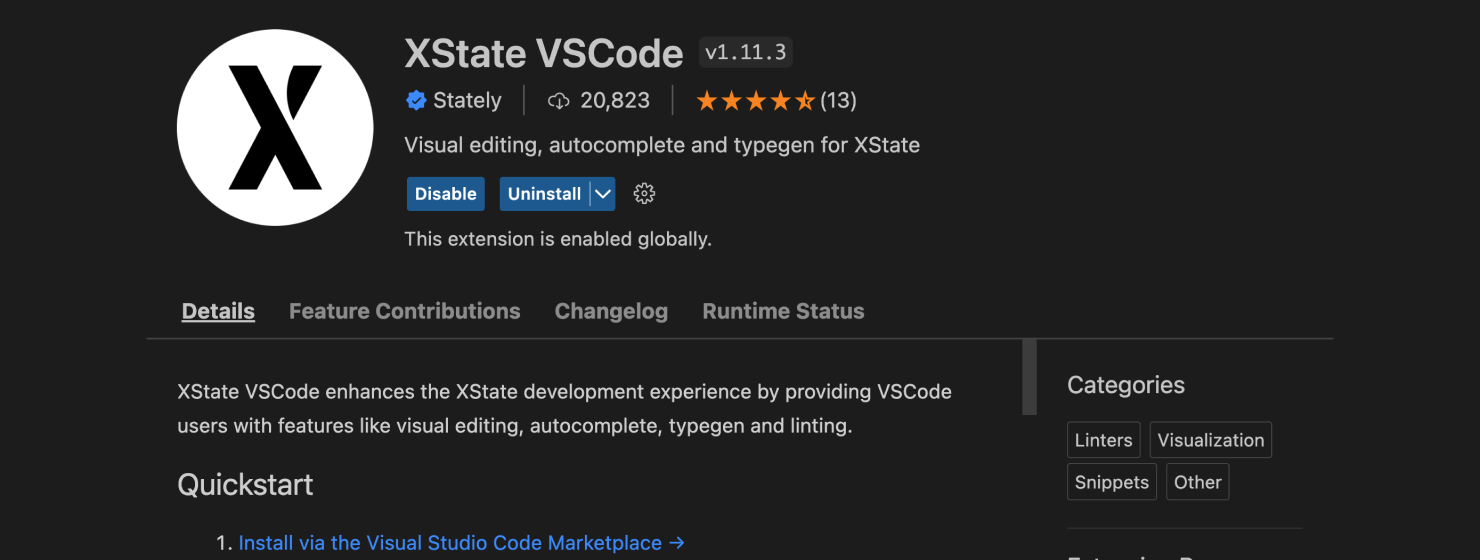
Task: Expand the Uninstall dropdown arrow
Action: tap(602, 194)
